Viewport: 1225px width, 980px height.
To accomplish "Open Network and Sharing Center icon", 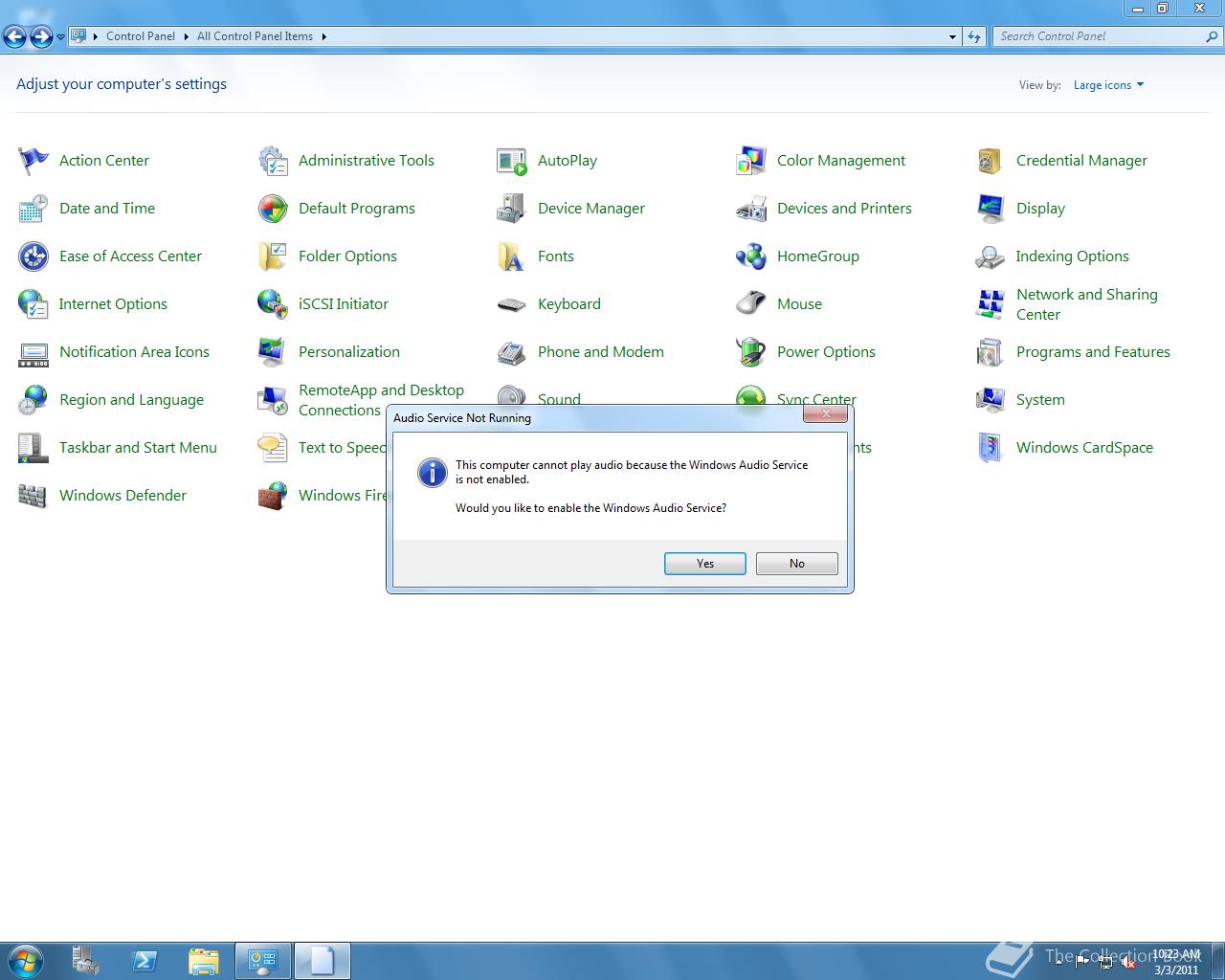I will (x=991, y=304).
